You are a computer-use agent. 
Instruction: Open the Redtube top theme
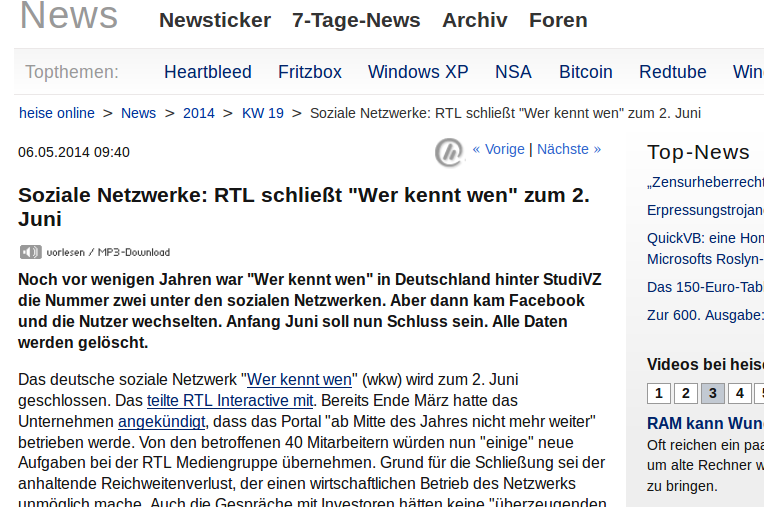click(x=672, y=72)
